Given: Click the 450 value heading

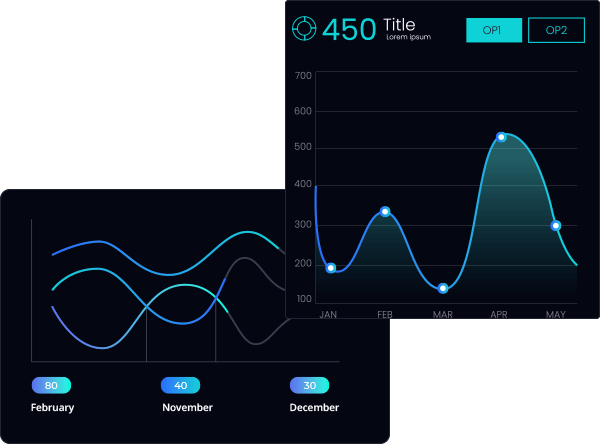Looking at the screenshot, I should [x=349, y=29].
